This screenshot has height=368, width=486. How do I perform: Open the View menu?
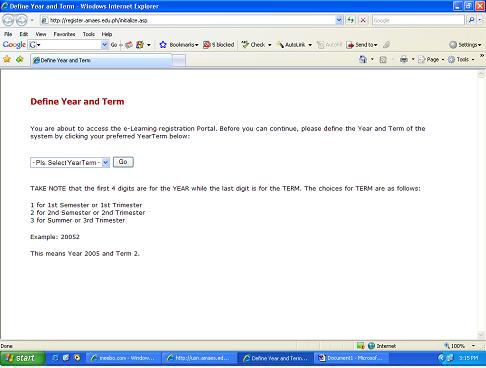(41, 34)
